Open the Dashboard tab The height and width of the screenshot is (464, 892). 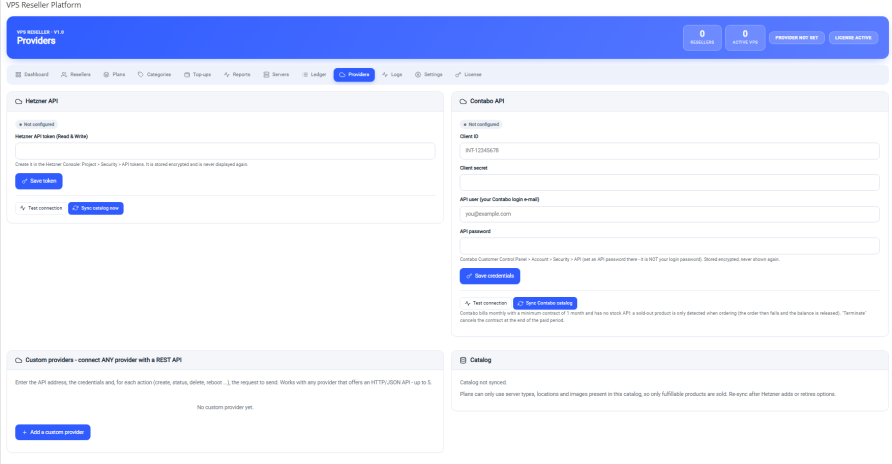[x=32, y=74]
